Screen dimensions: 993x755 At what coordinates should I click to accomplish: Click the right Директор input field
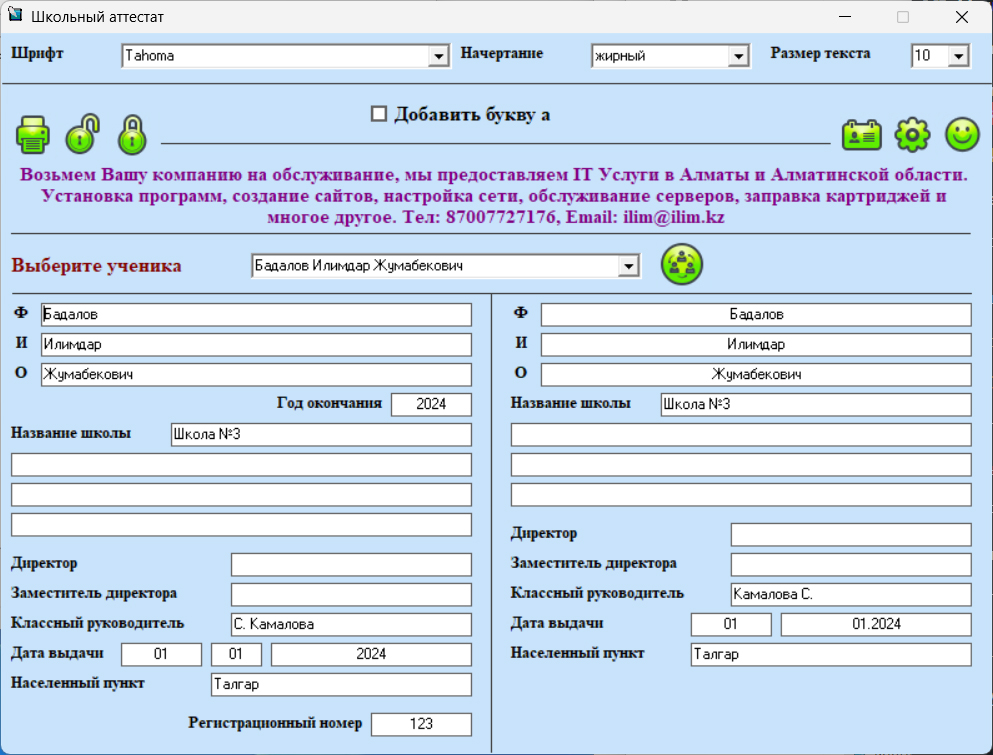tap(851, 535)
